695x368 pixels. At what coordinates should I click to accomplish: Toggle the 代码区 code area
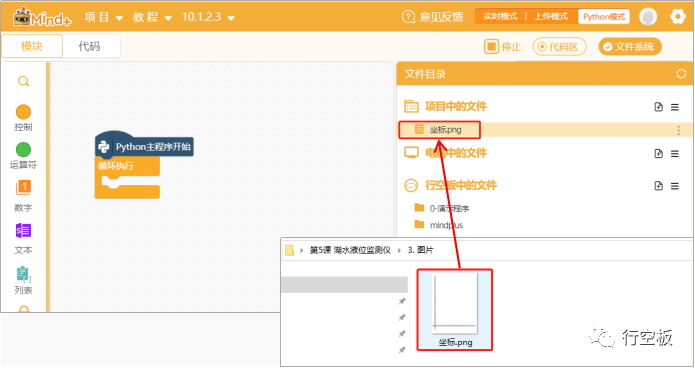[559, 47]
